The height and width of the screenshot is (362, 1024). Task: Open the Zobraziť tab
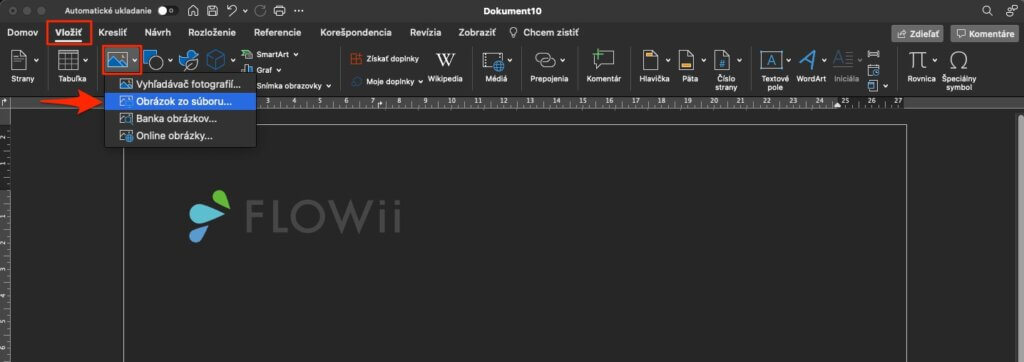click(477, 32)
